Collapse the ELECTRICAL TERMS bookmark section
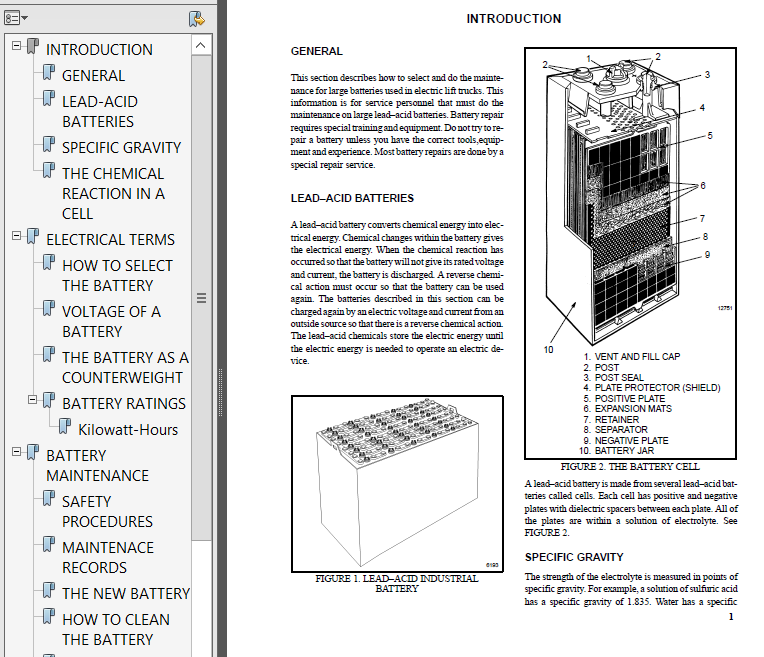This screenshot has width=764, height=657. pos(17,235)
